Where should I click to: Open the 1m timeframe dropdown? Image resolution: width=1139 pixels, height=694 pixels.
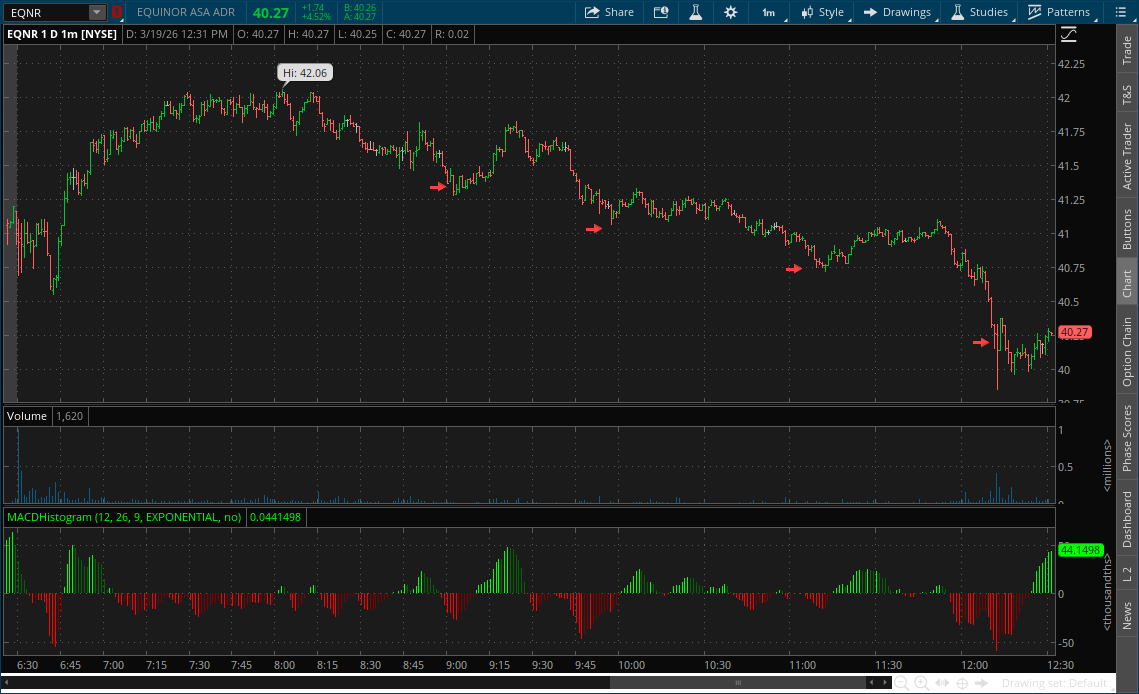769,12
